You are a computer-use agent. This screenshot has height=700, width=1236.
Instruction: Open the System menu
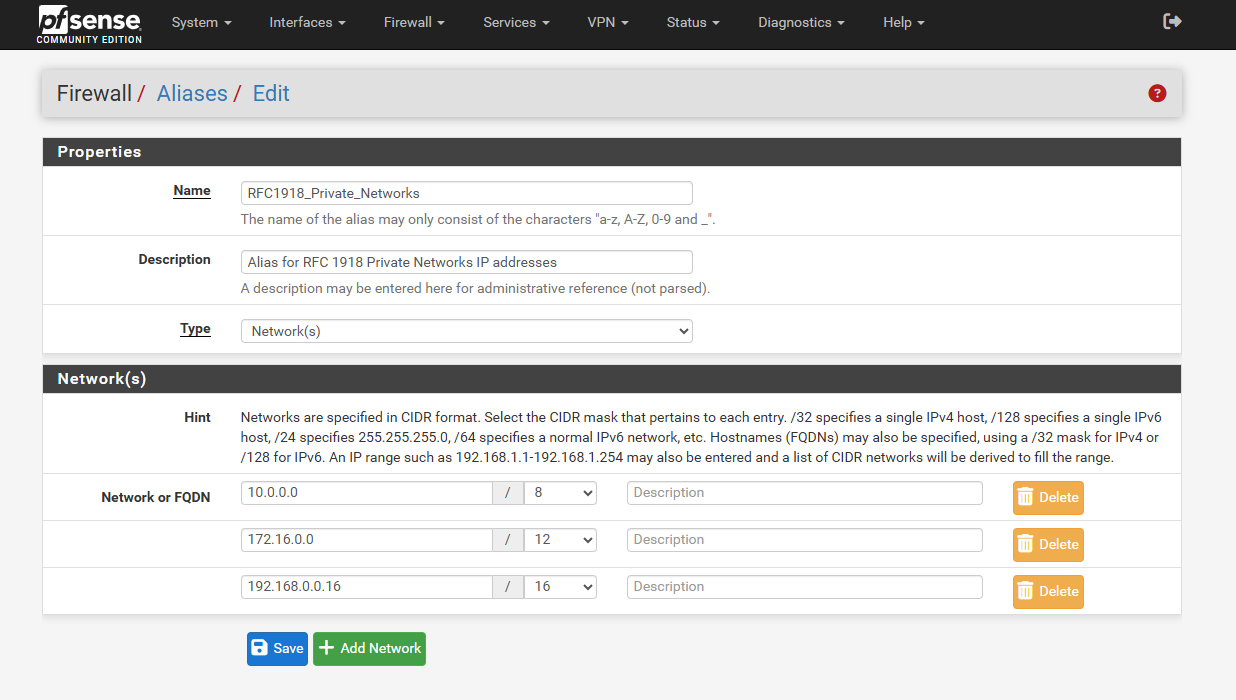[201, 22]
